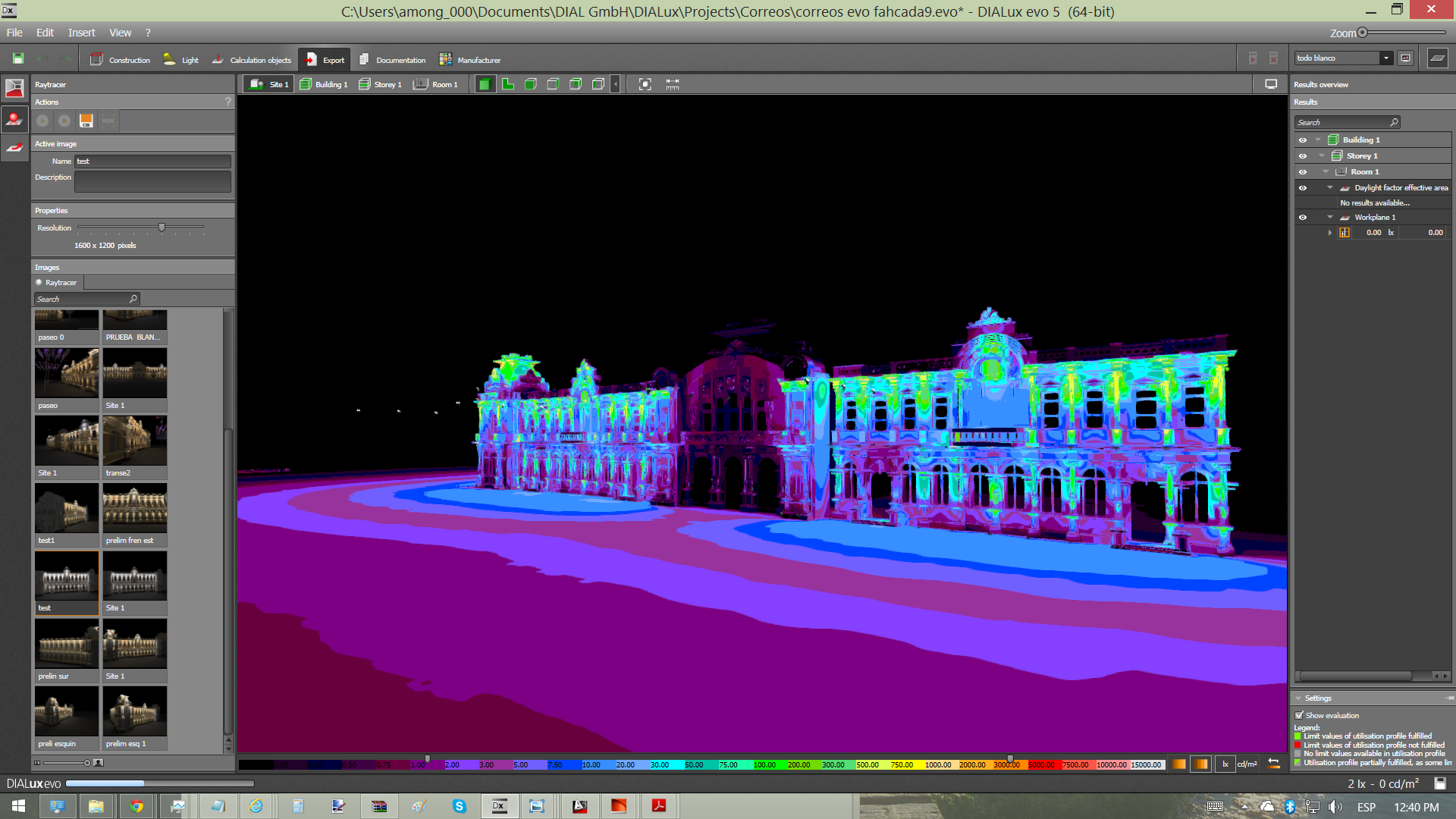Viewport: 1456px width, 819px height.
Task: Switch to the Calculation objects tab
Action: [x=251, y=60]
